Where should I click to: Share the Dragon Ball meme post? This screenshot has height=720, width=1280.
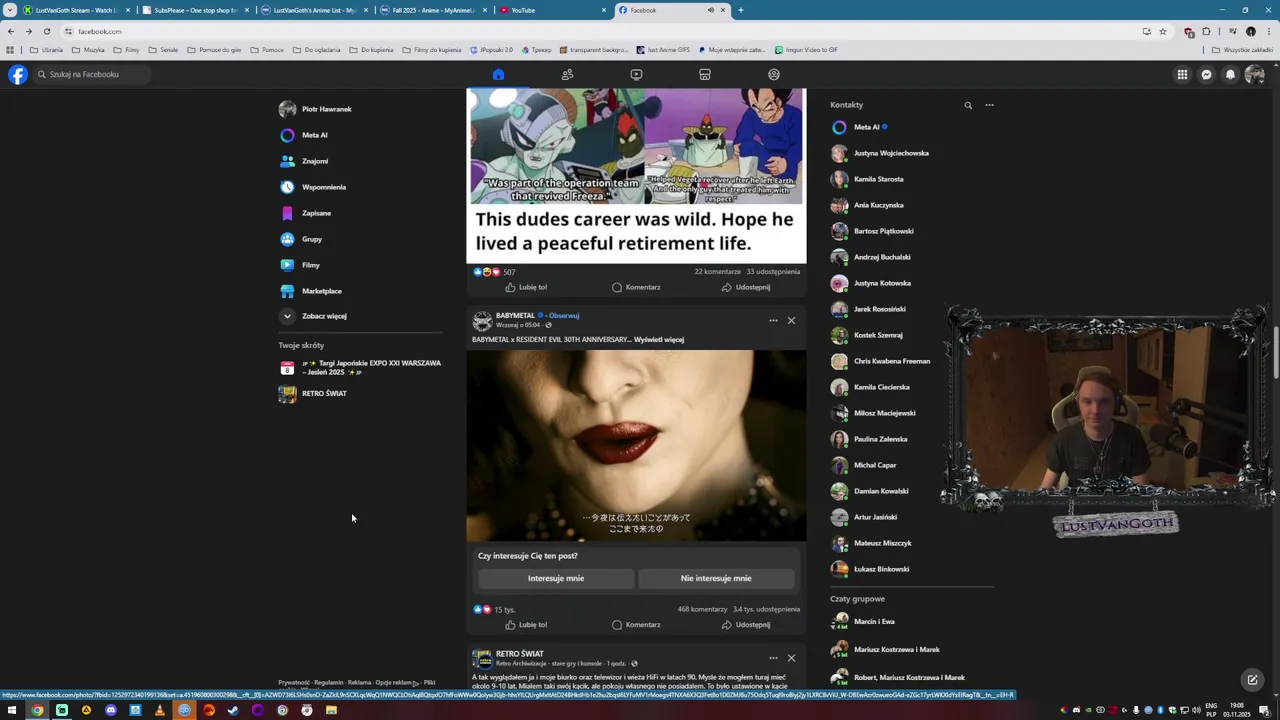pos(746,287)
